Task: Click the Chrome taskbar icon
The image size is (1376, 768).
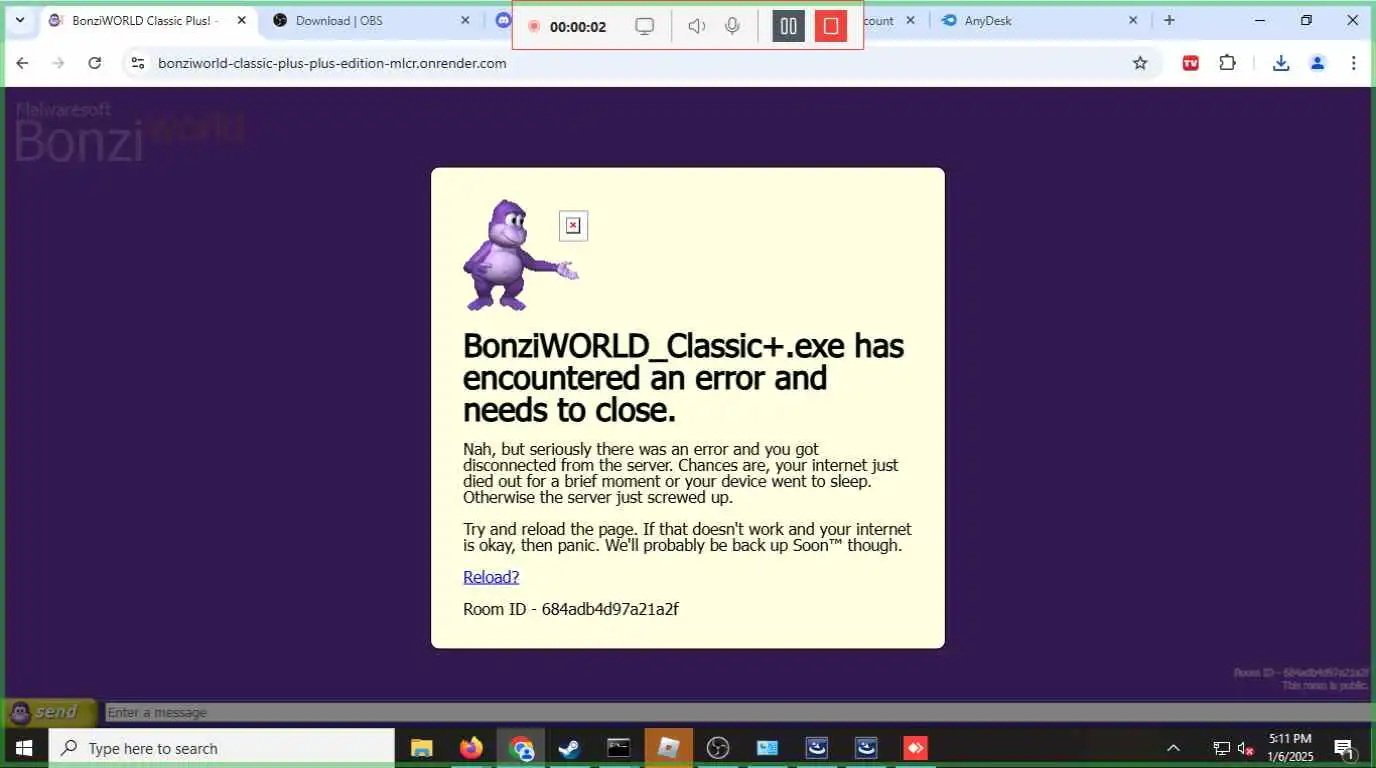Action: click(x=520, y=748)
